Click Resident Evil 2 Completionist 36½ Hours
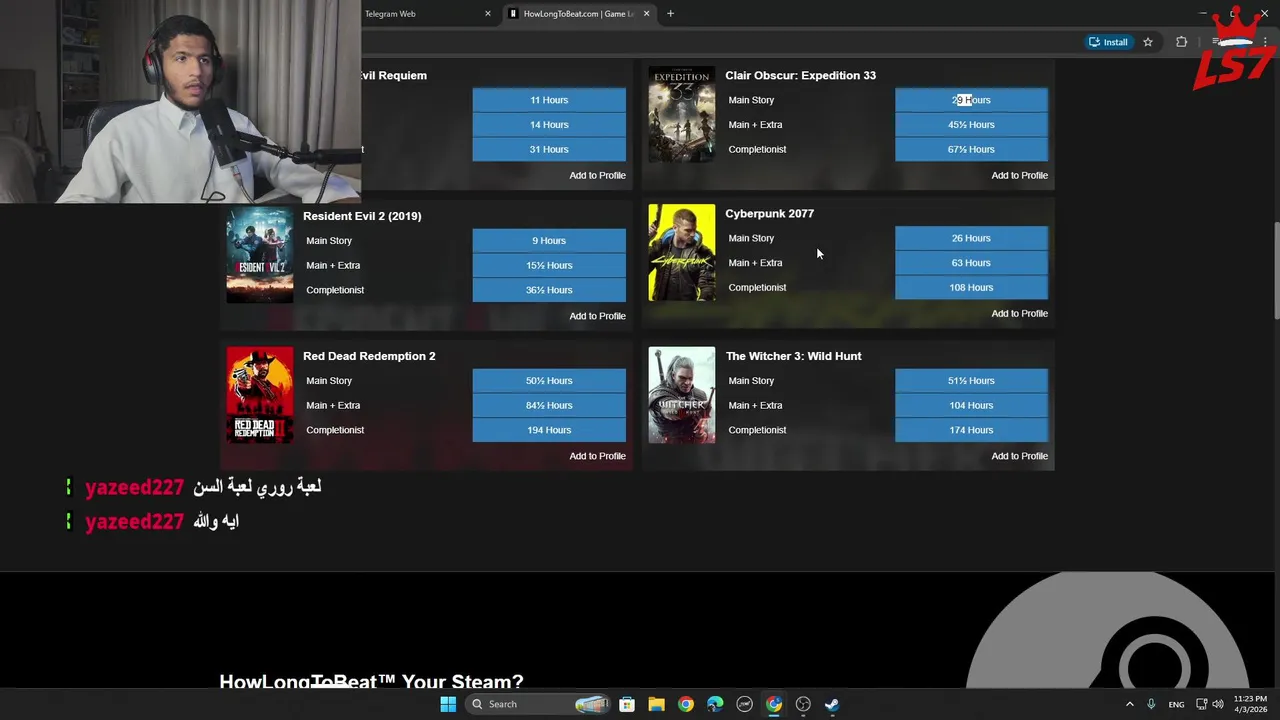Screen dimensions: 1280x720 (549, 290)
